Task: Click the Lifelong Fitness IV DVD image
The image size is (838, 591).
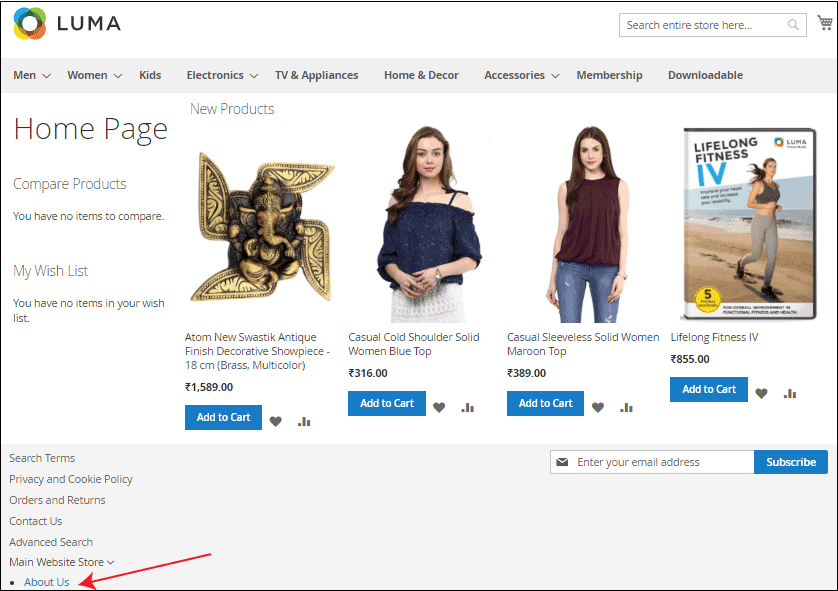Action: point(750,224)
